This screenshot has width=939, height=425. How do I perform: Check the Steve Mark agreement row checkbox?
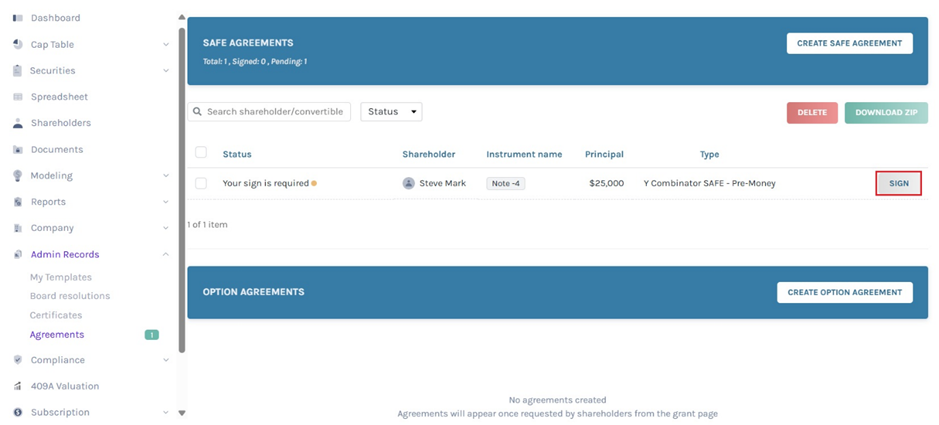201,183
